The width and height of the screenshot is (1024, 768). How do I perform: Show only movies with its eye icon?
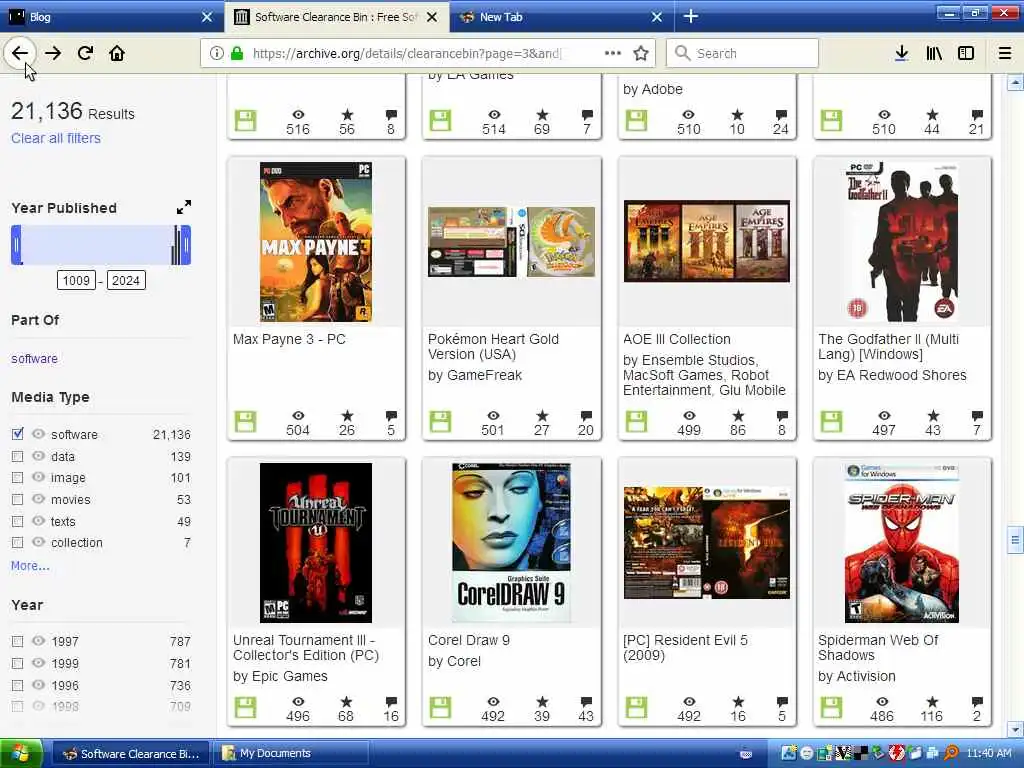coord(39,500)
